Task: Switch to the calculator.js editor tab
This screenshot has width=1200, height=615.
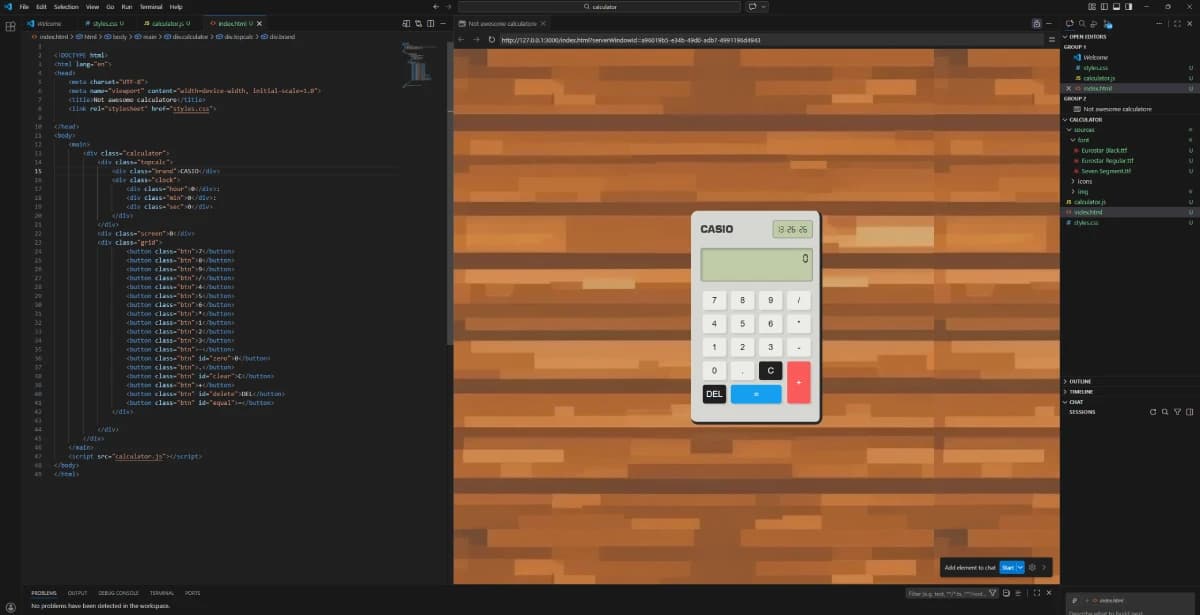Action: point(166,23)
